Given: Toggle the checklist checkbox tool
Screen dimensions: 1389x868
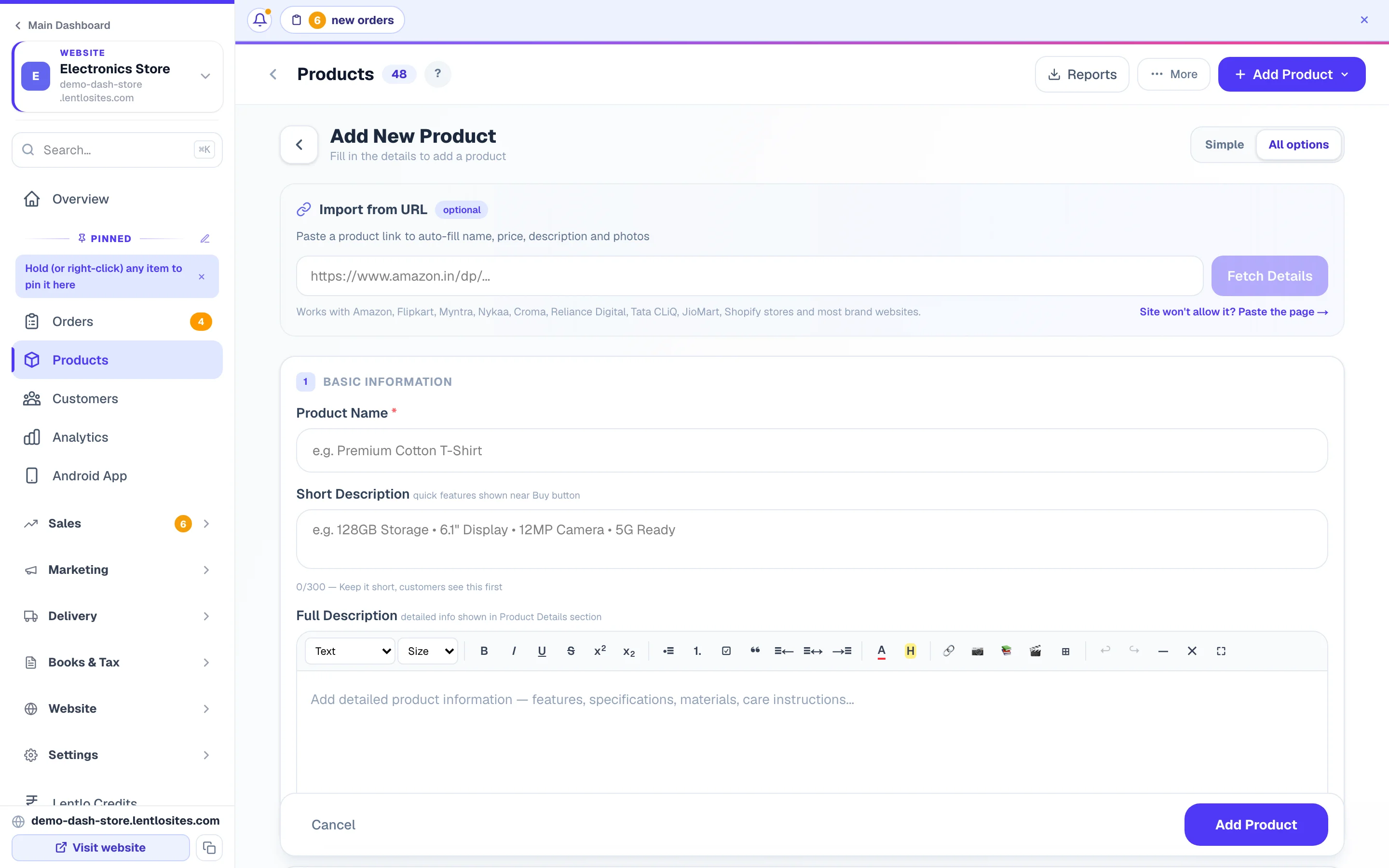Looking at the screenshot, I should (x=726, y=651).
